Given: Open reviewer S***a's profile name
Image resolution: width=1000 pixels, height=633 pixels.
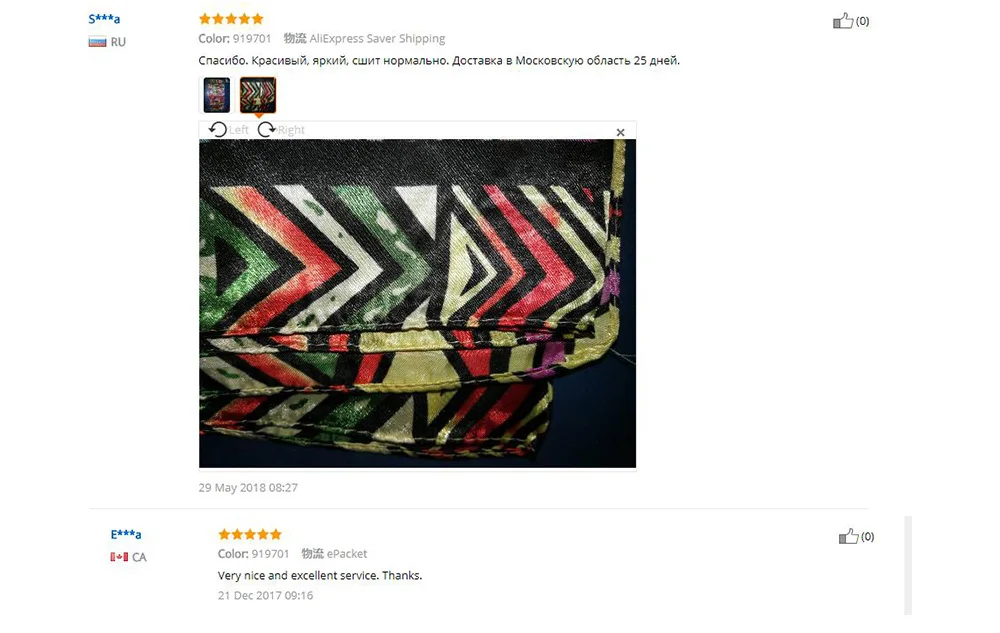Looking at the screenshot, I should (x=104, y=18).
